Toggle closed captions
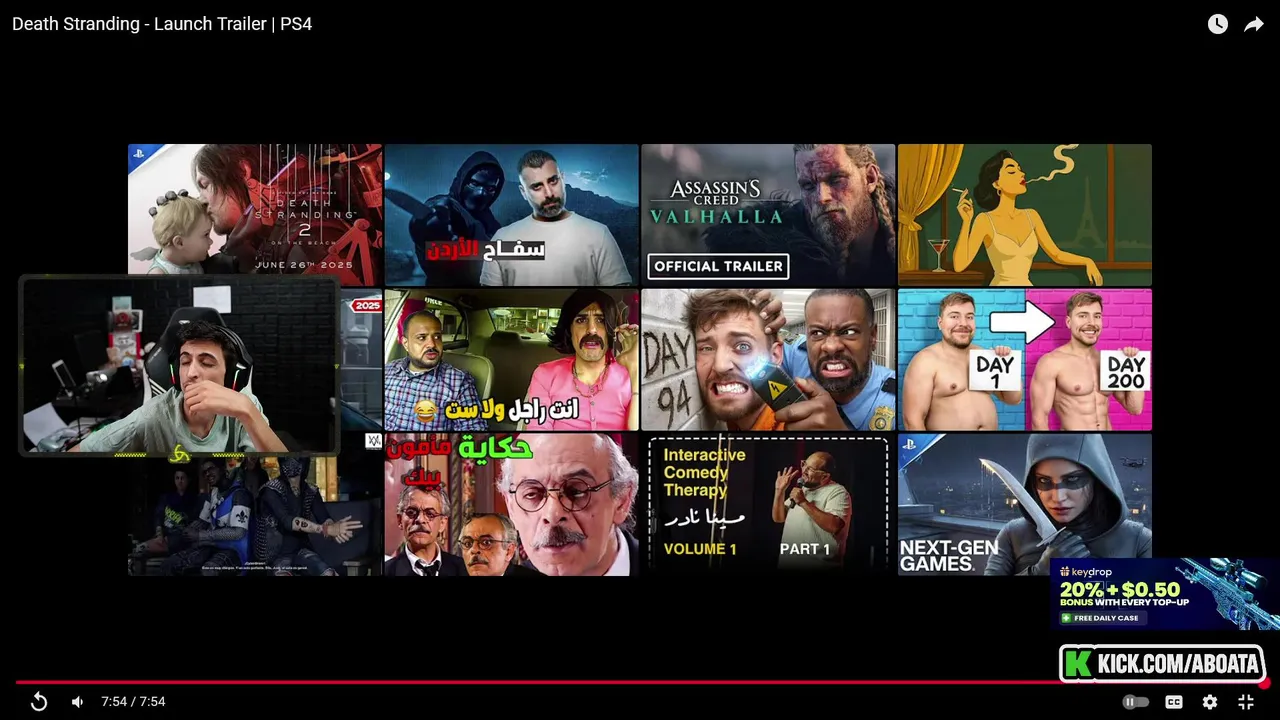The image size is (1280, 720). tap(1174, 702)
